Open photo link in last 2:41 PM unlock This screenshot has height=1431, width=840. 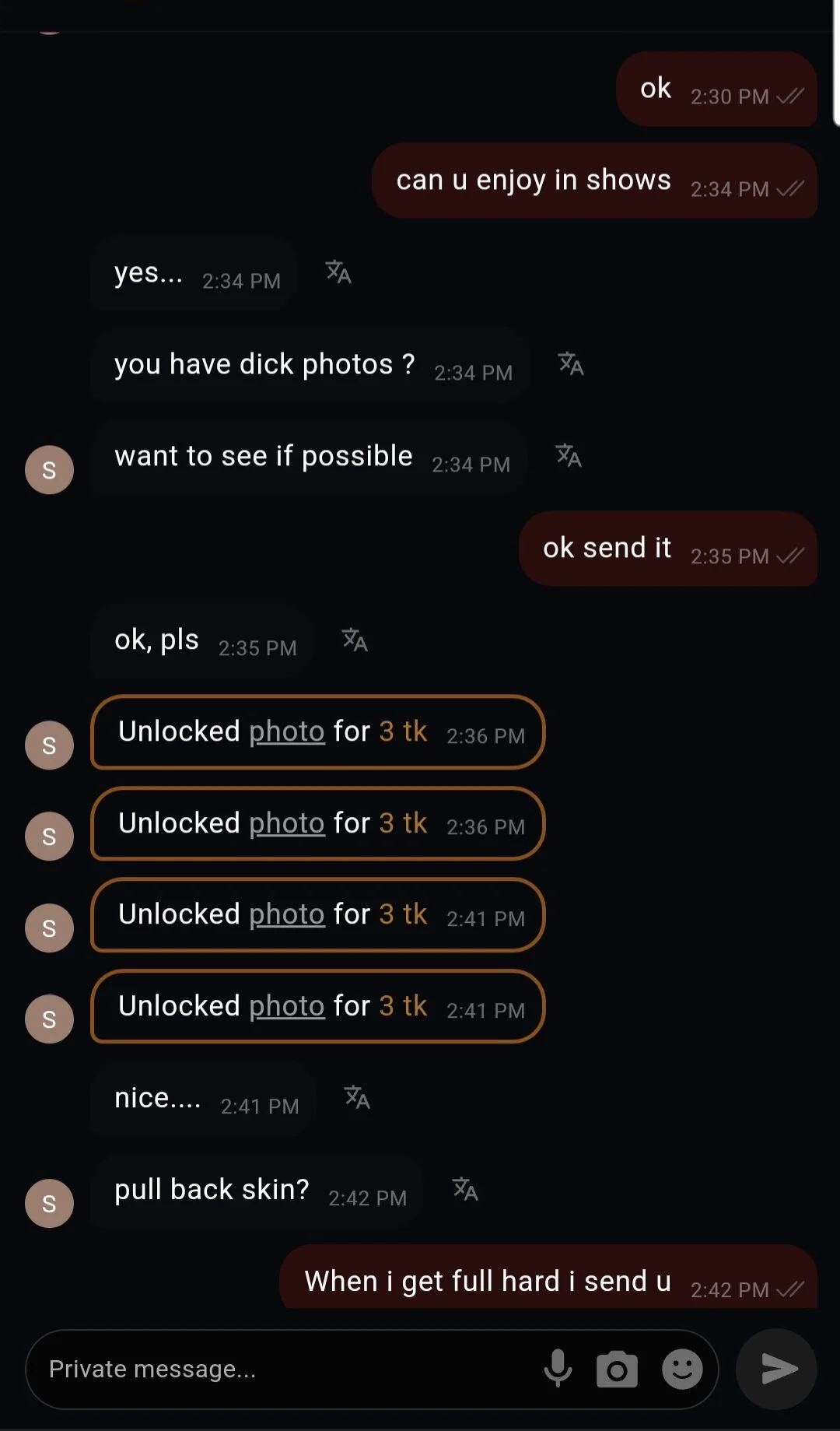pyautogui.click(x=286, y=1006)
